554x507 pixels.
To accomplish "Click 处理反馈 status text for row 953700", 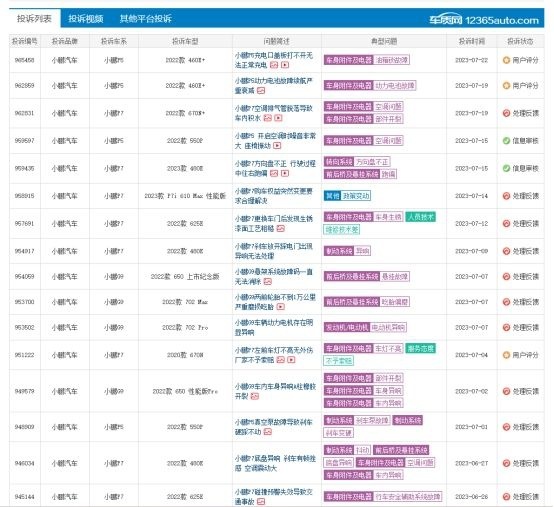I will click(x=525, y=302).
